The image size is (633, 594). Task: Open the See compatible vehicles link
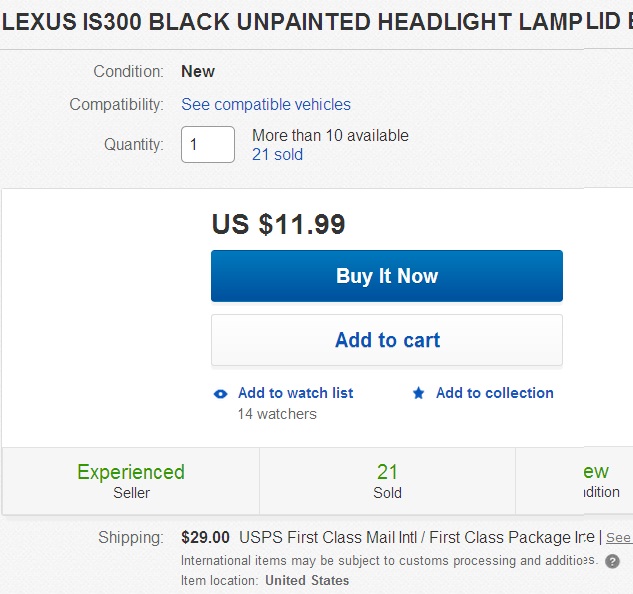(266, 104)
